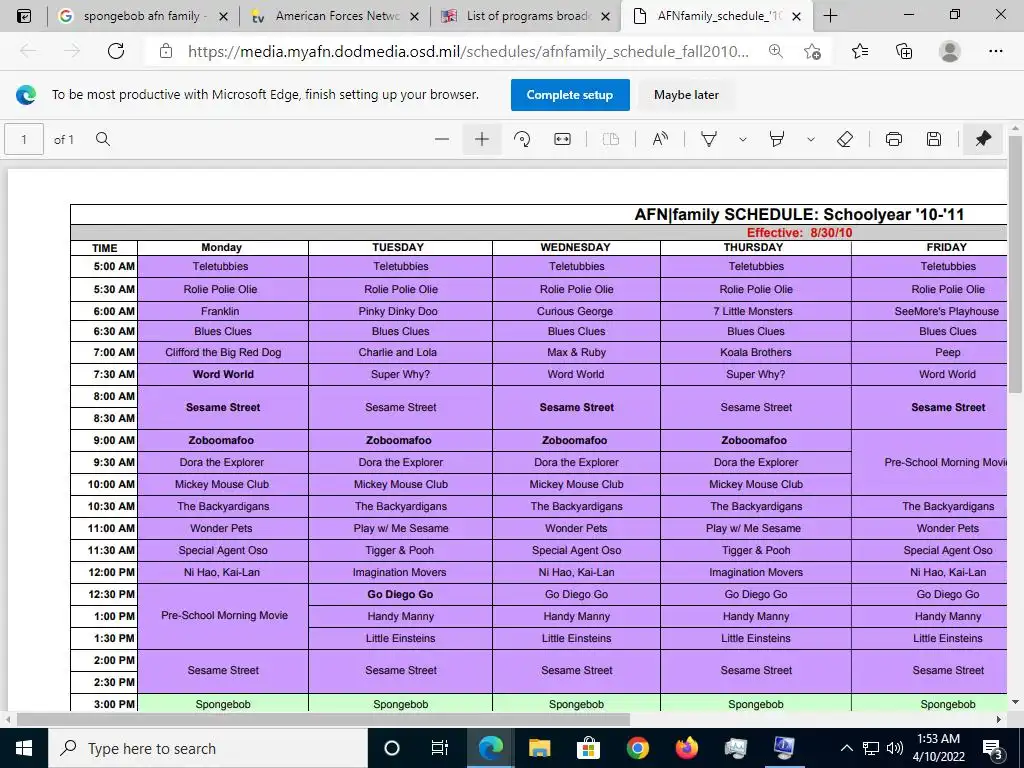Click the PDF find search icon
The height and width of the screenshot is (768, 1024).
(x=103, y=139)
